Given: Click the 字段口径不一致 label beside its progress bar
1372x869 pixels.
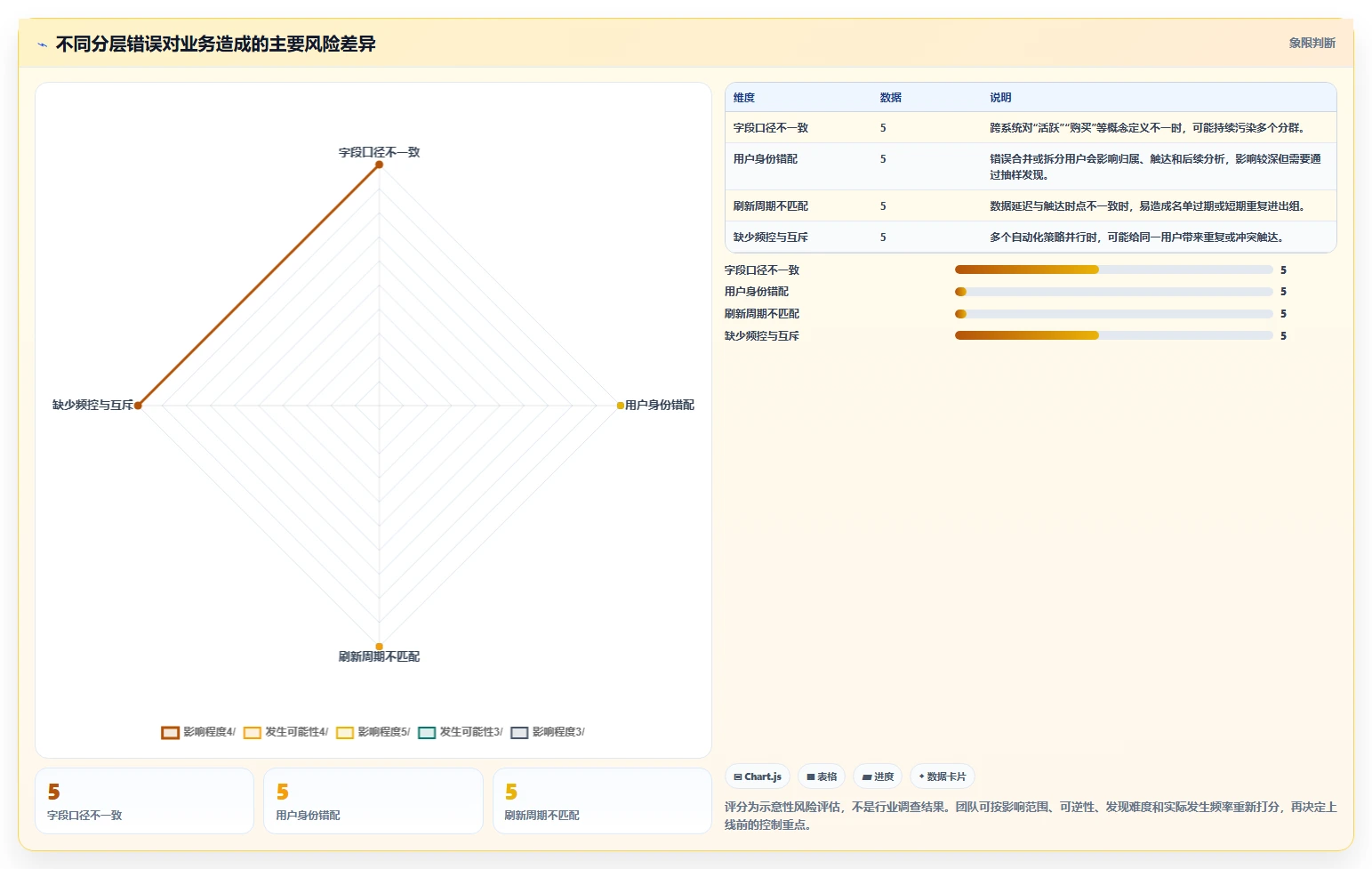Looking at the screenshot, I should click(x=762, y=270).
